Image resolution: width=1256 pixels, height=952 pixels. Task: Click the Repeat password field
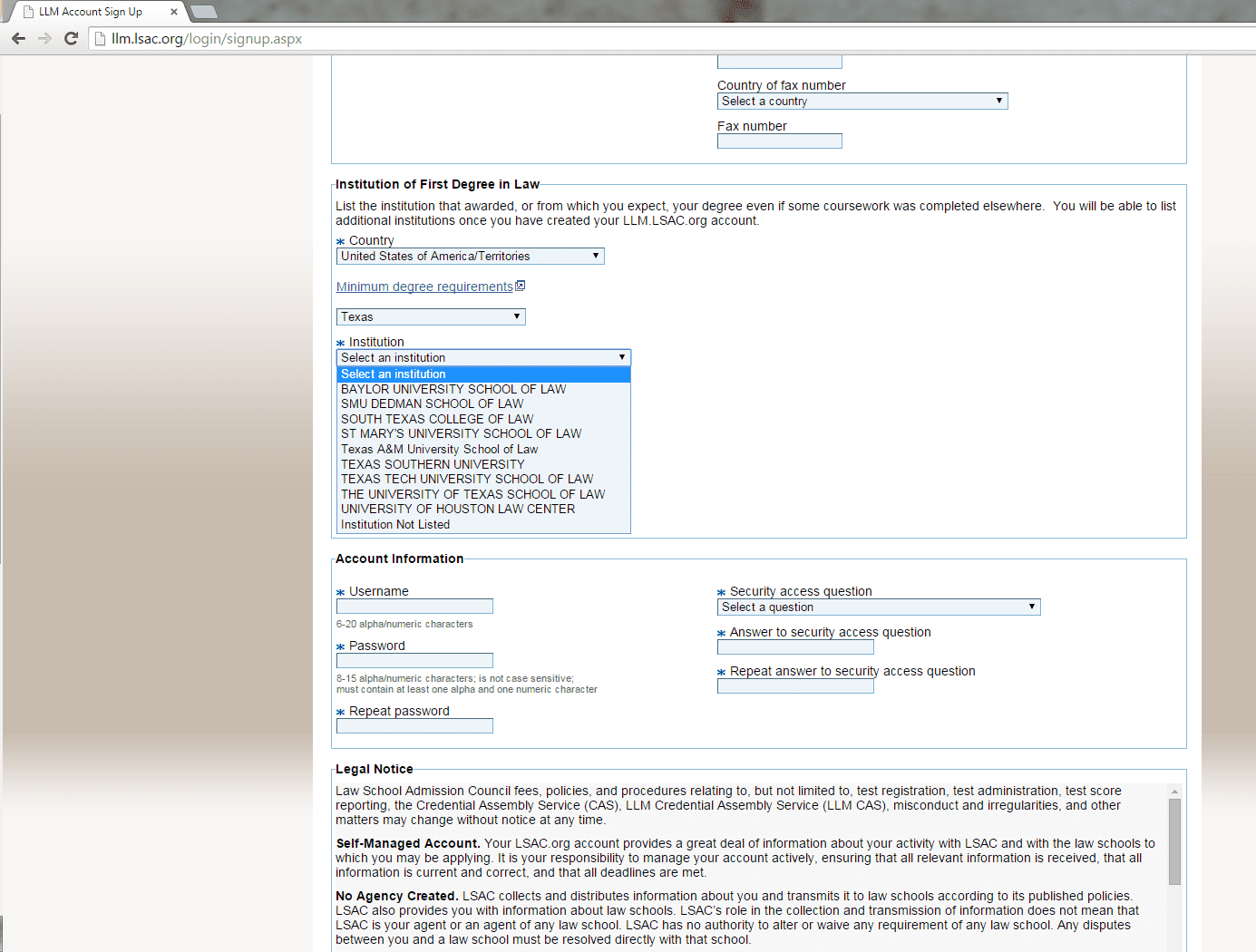(x=414, y=726)
